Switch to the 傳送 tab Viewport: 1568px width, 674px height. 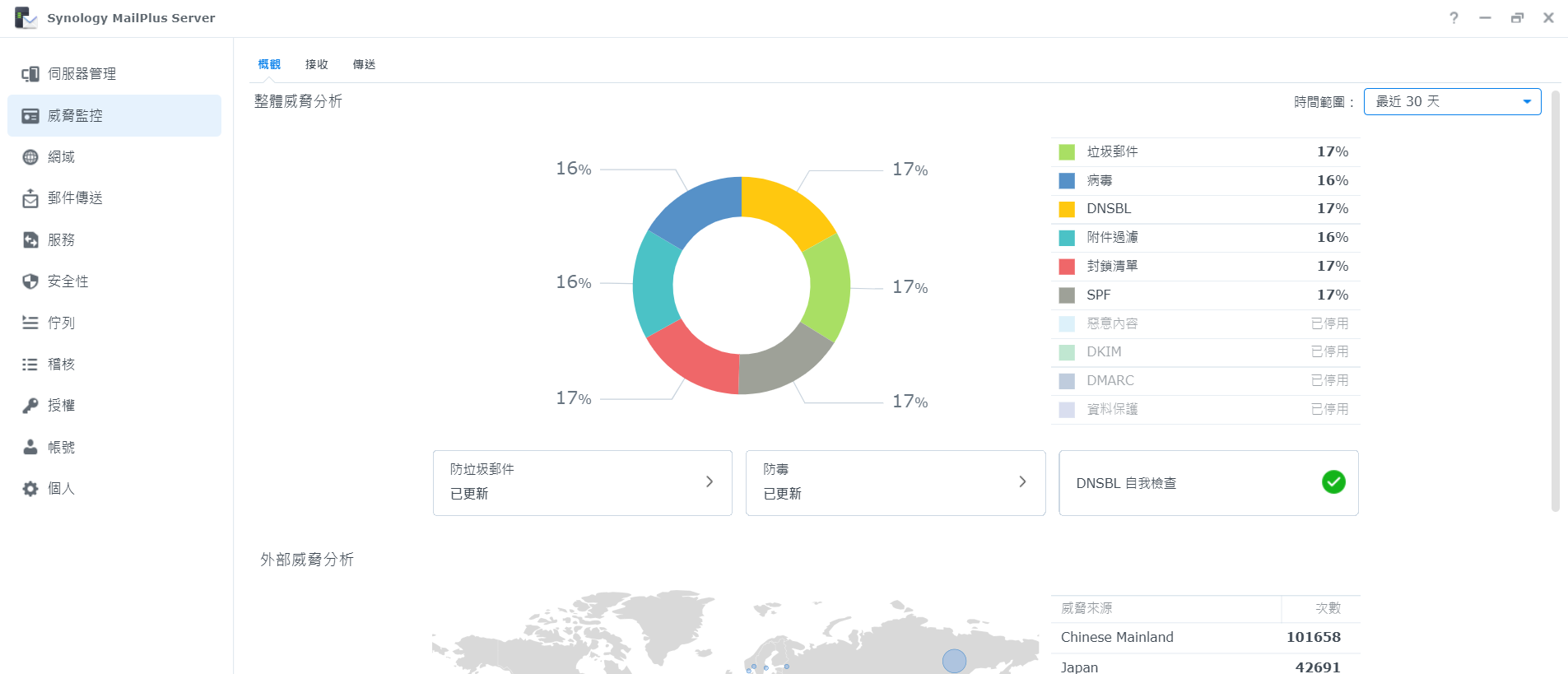[x=365, y=64]
